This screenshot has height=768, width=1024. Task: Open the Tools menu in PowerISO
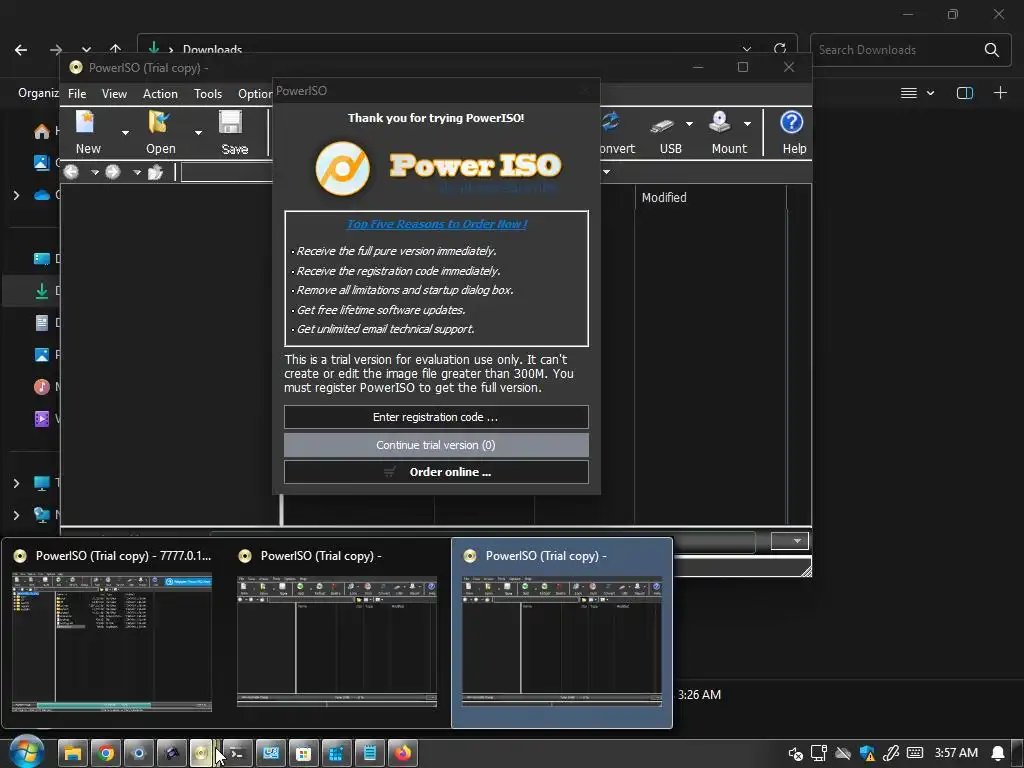(x=208, y=93)
